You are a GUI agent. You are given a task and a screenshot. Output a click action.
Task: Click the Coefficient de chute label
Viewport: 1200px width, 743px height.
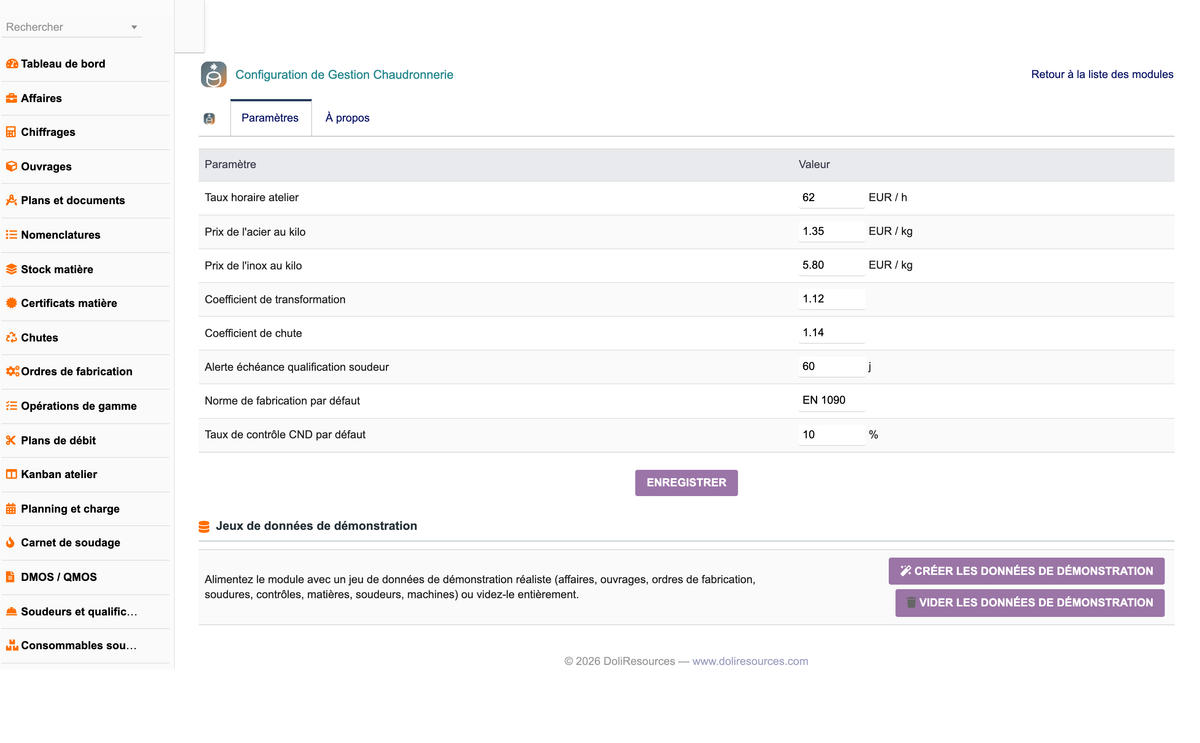(253, 333)
